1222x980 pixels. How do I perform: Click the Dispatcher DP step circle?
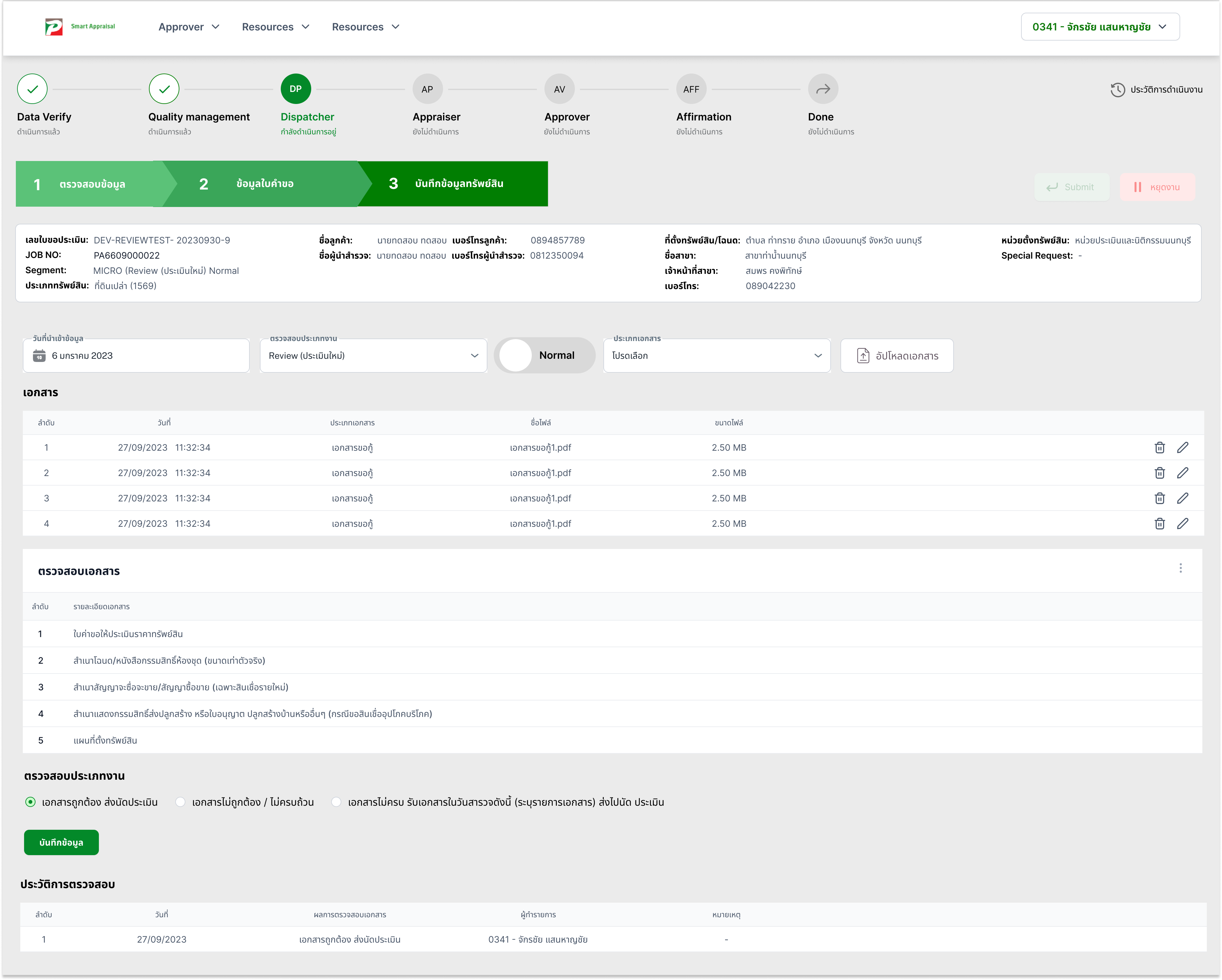click(295, 89)
